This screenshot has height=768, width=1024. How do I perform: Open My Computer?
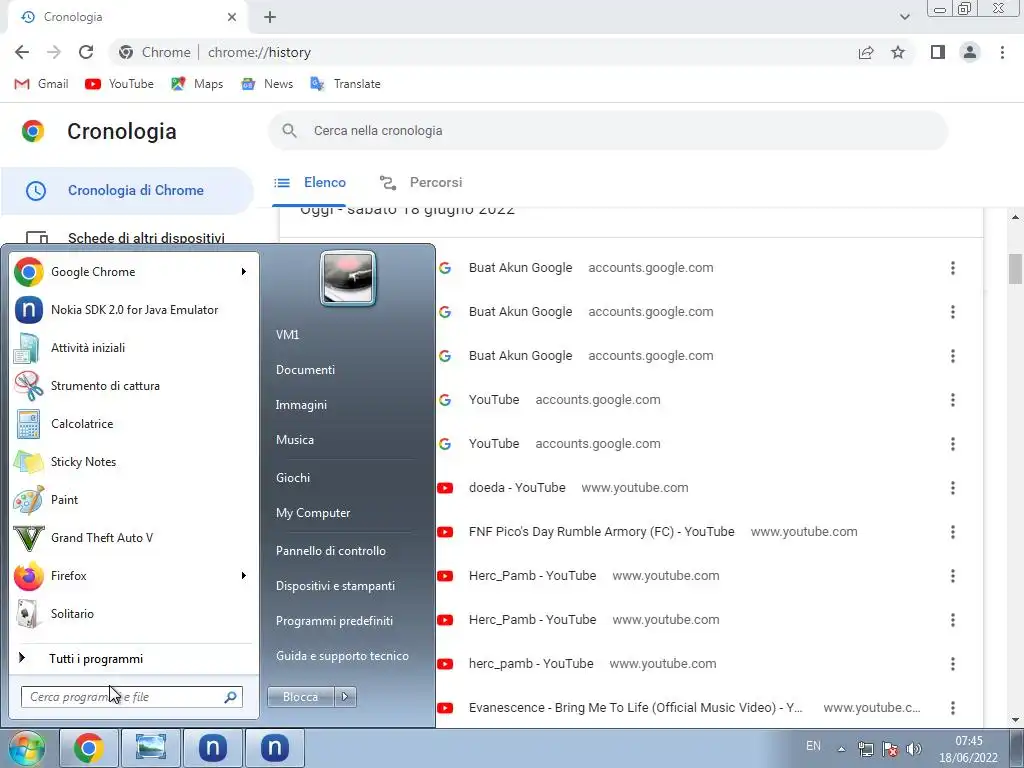[x=313, y=513]
